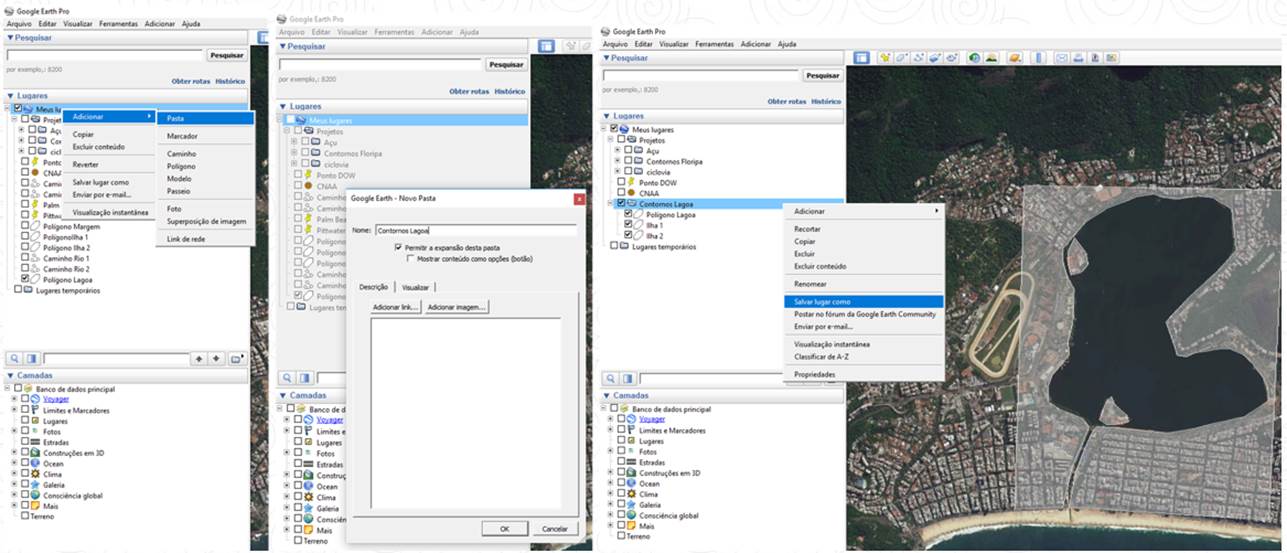Check 'Mostrar conteúdo como opções (botão)' checkbox
The width and height of the screenshot is (1287, 553).
411,258
